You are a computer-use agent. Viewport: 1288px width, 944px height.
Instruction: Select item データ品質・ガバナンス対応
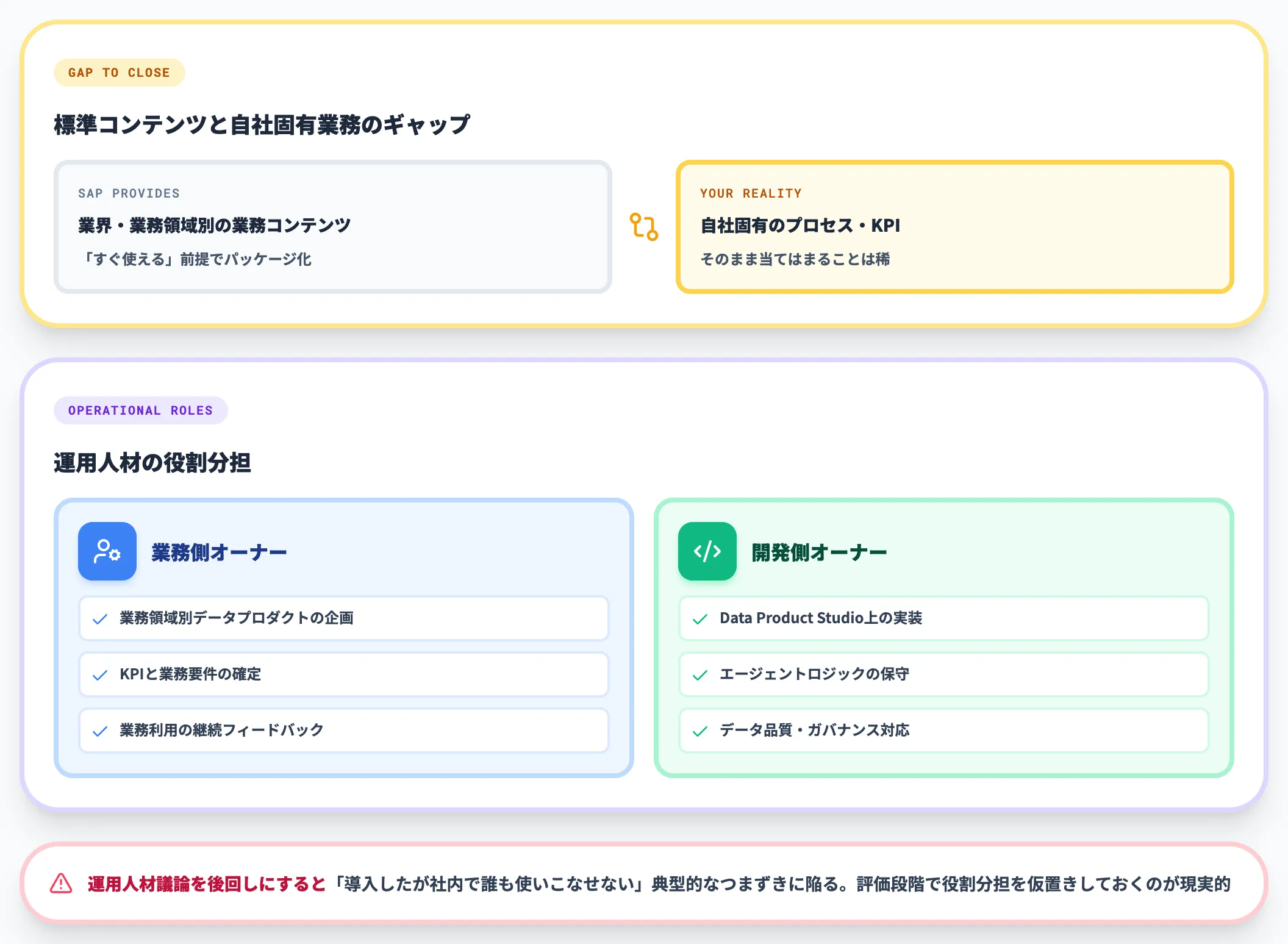click(944, 731)
